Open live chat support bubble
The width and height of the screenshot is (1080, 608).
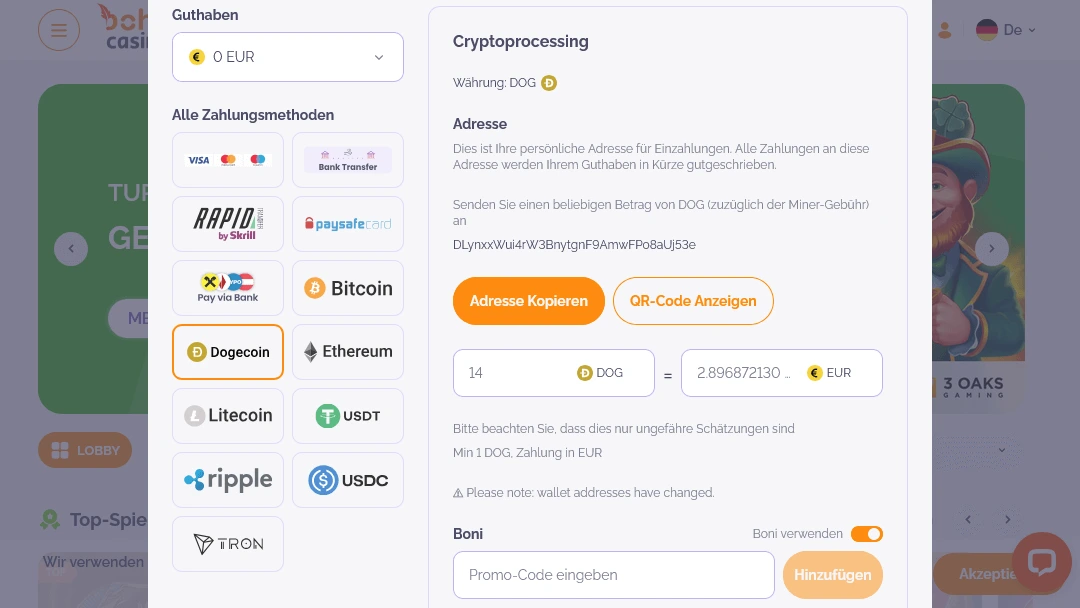[1041, 562]
